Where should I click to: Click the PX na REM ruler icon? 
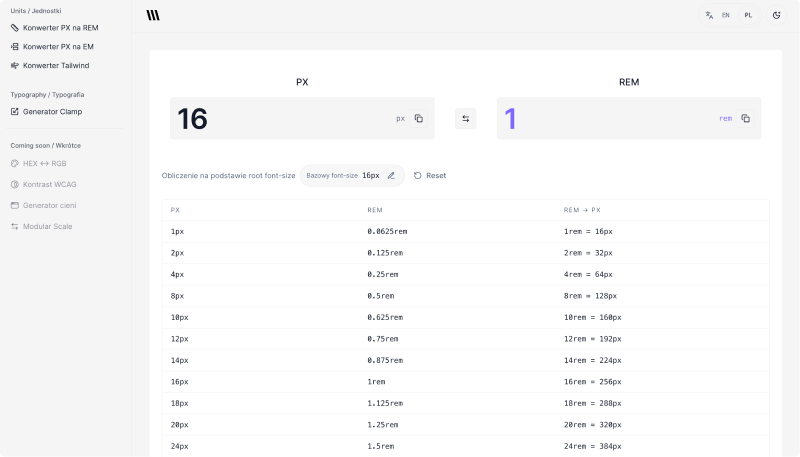coord(15,28)
